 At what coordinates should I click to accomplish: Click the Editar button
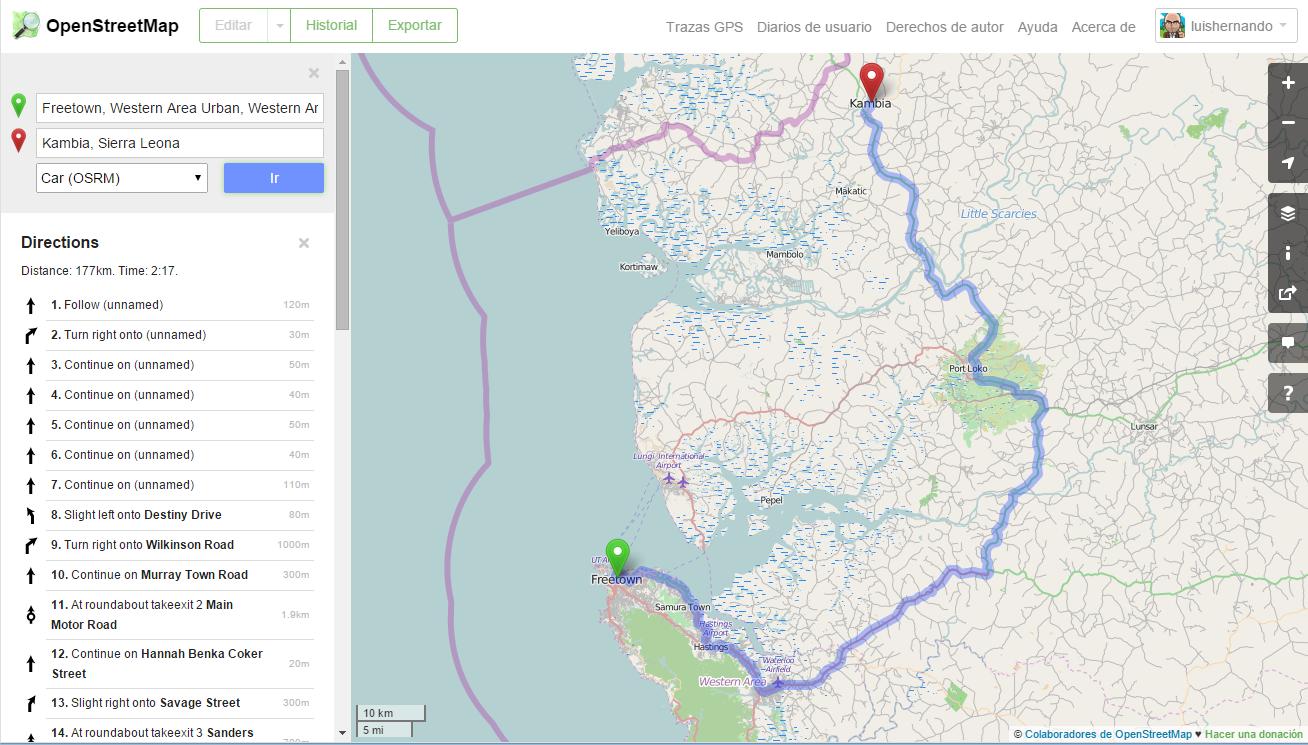coord(234,26)
